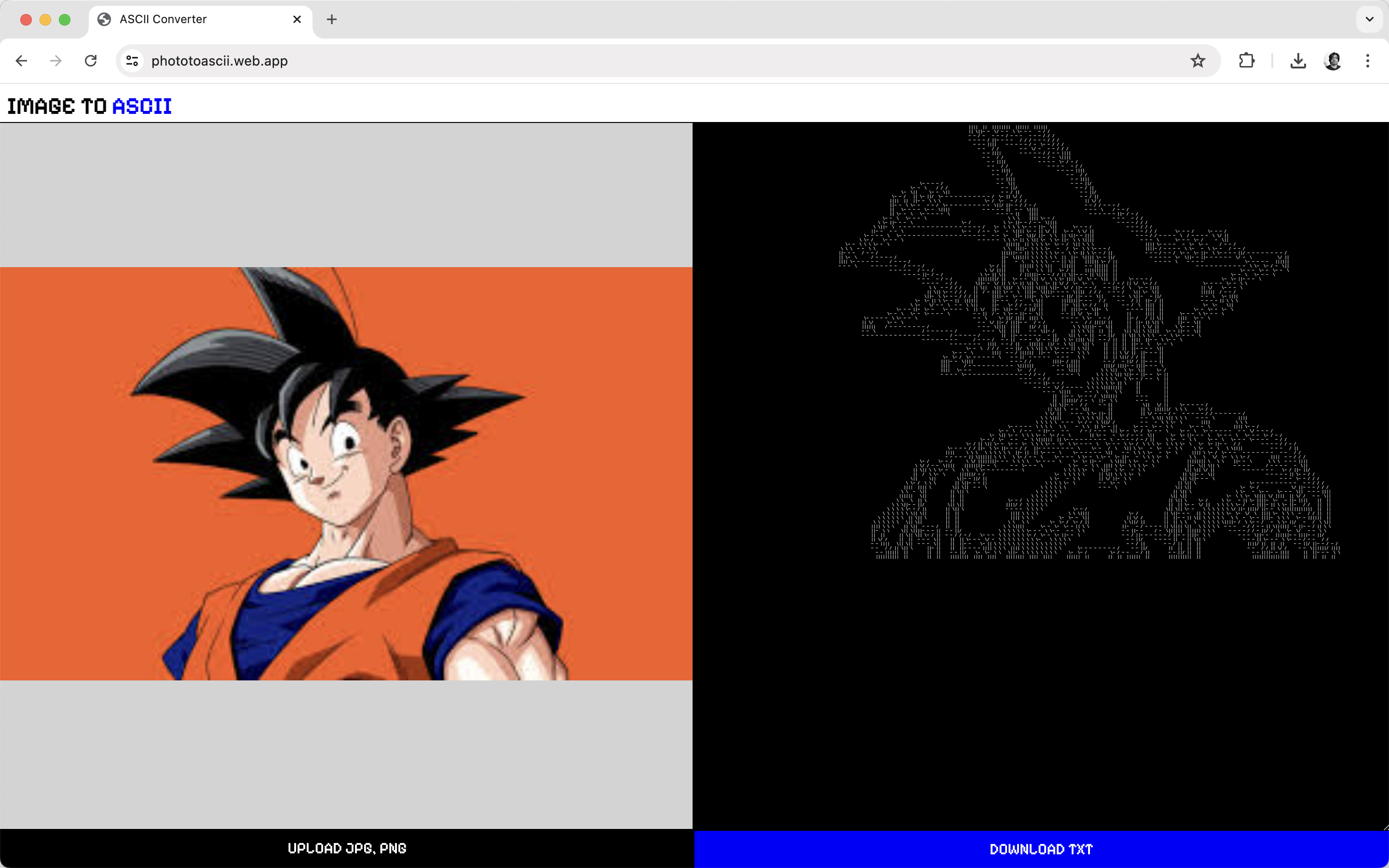The height and width of the screenshot is (868, 1389).
Task: Open the Chrome three-dot menu
Action: (1368, 61)
